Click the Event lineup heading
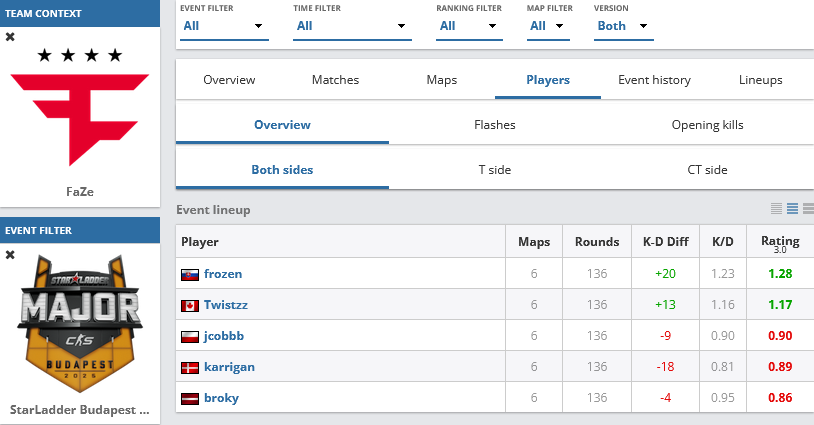The image size is (814, 425). pyautogui.click(x=213, y=210)
